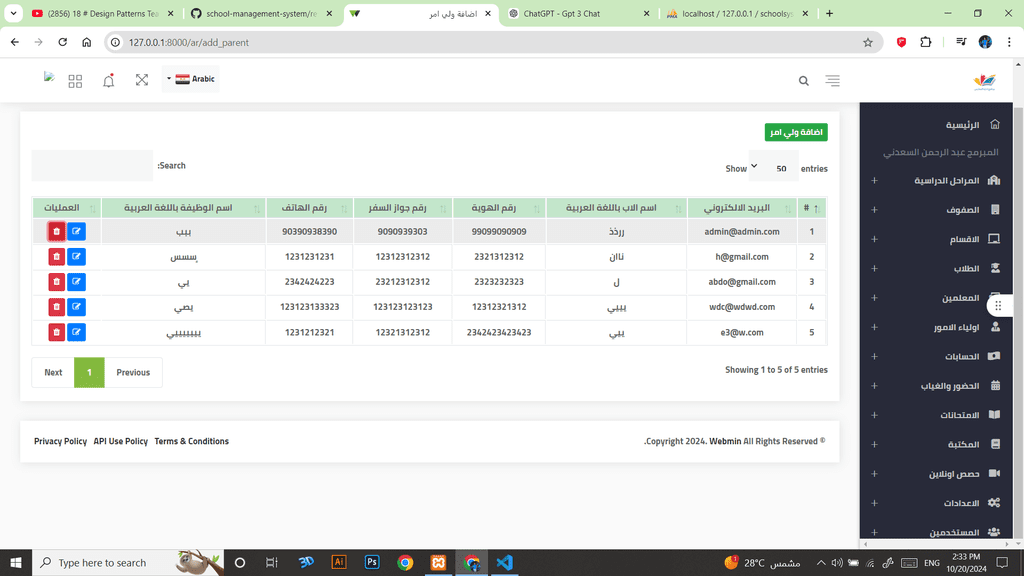Sort table by رقم الهوية column

pos(499,208)
